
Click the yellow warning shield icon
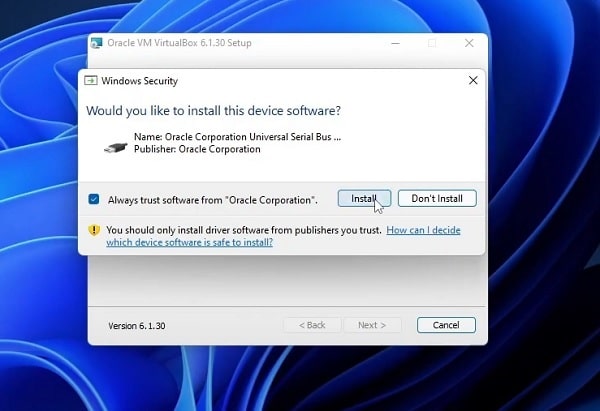(94, 230)
